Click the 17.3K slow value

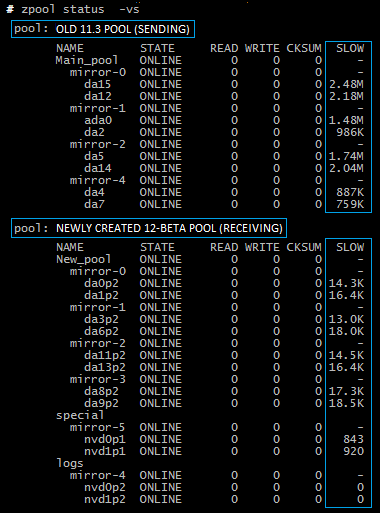point(346,391)
